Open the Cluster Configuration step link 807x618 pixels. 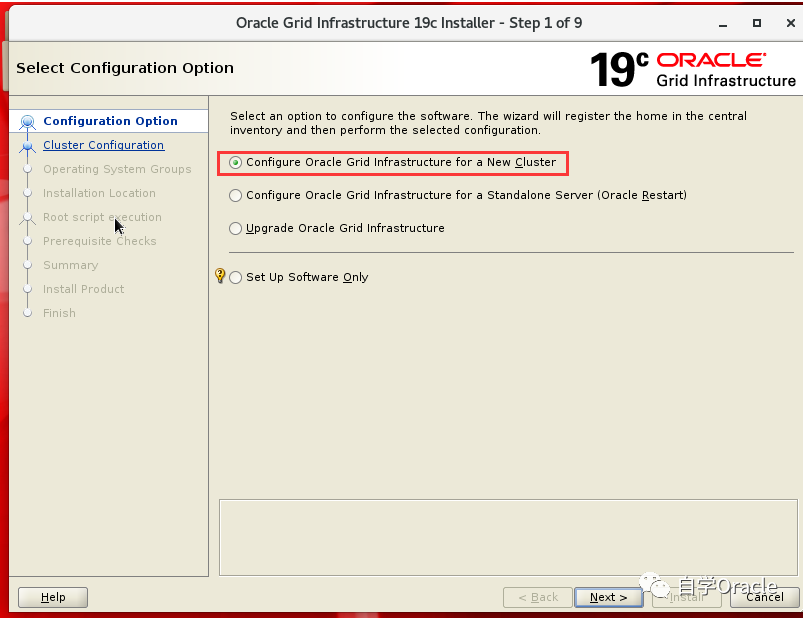coord(103,145)
